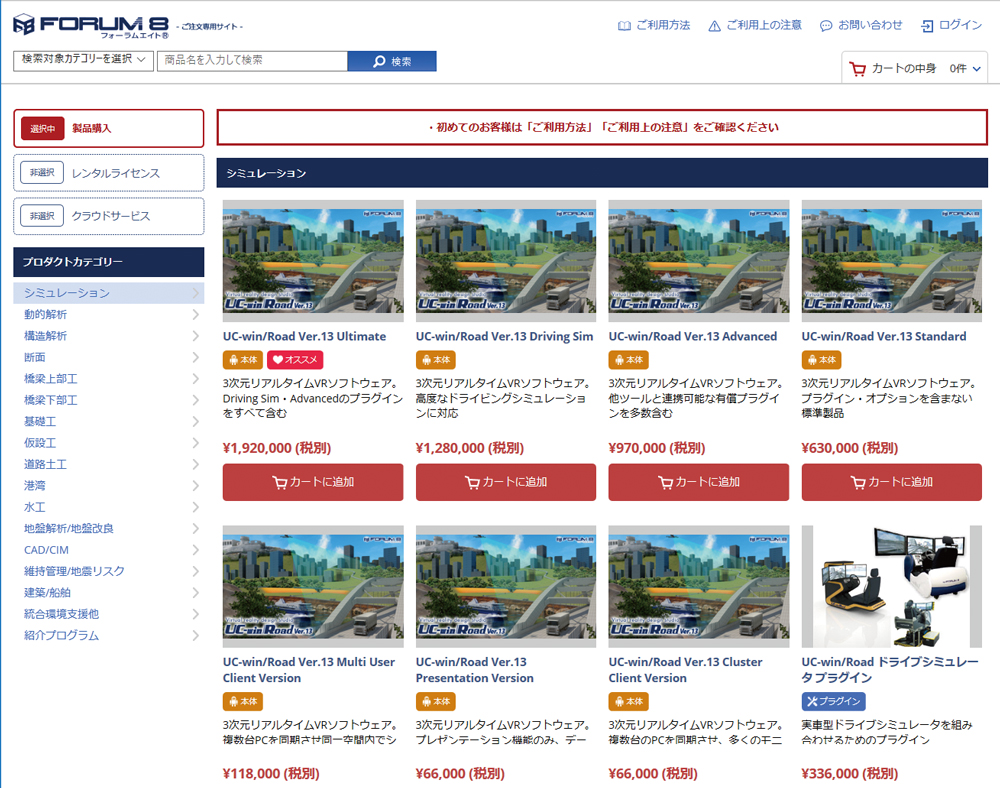Image resolution: width=1000 pixels, height=788 pixels.
Task: Switch to レンタルライセンス mode
Action: [108, 173]
